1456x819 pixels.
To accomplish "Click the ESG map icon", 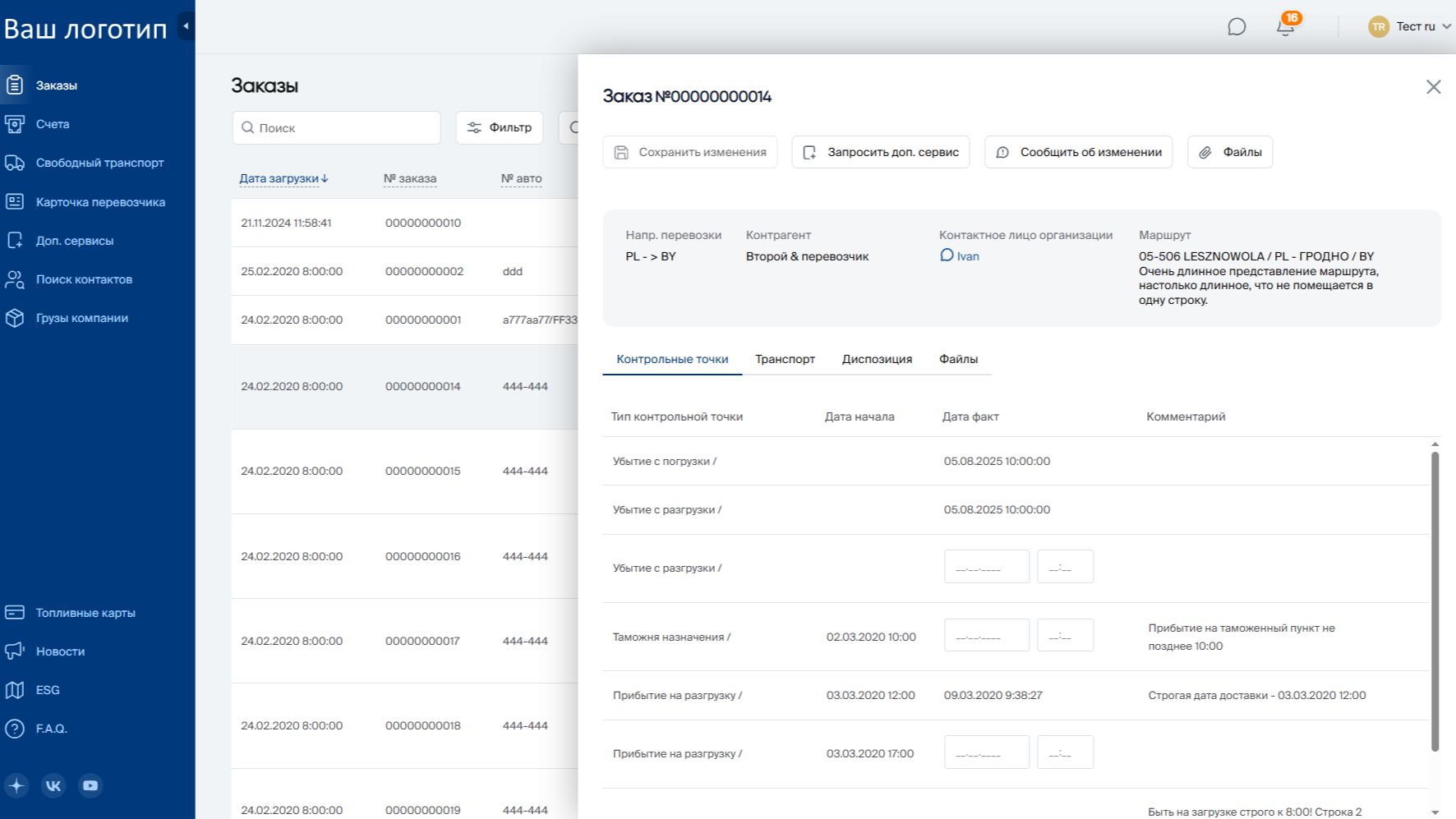I will 15,690.
